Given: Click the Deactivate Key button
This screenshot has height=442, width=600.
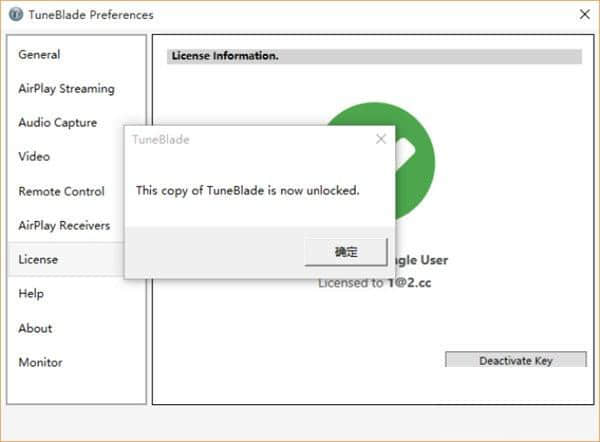Looking at the screenshot, I should pyautogui.click(x=515, y=360).
